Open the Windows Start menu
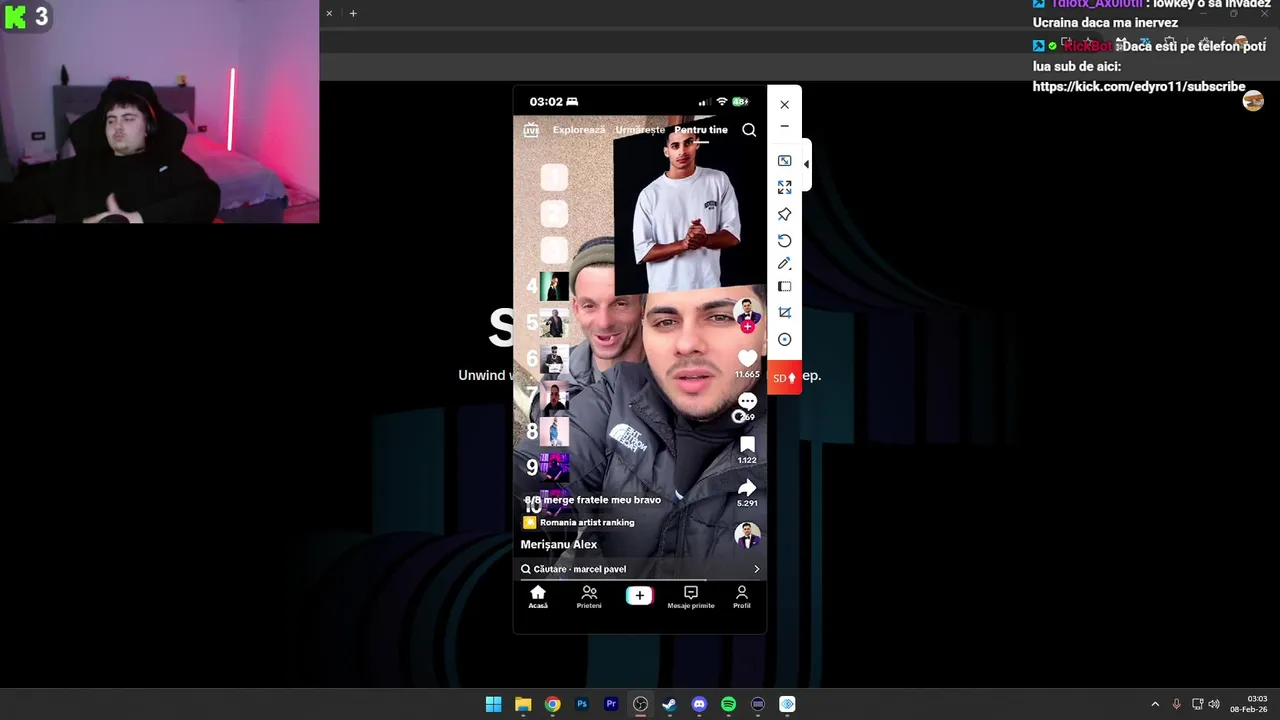Image resolution: width=1280 pixels, height=720 pixels. [x=493, y=704]
